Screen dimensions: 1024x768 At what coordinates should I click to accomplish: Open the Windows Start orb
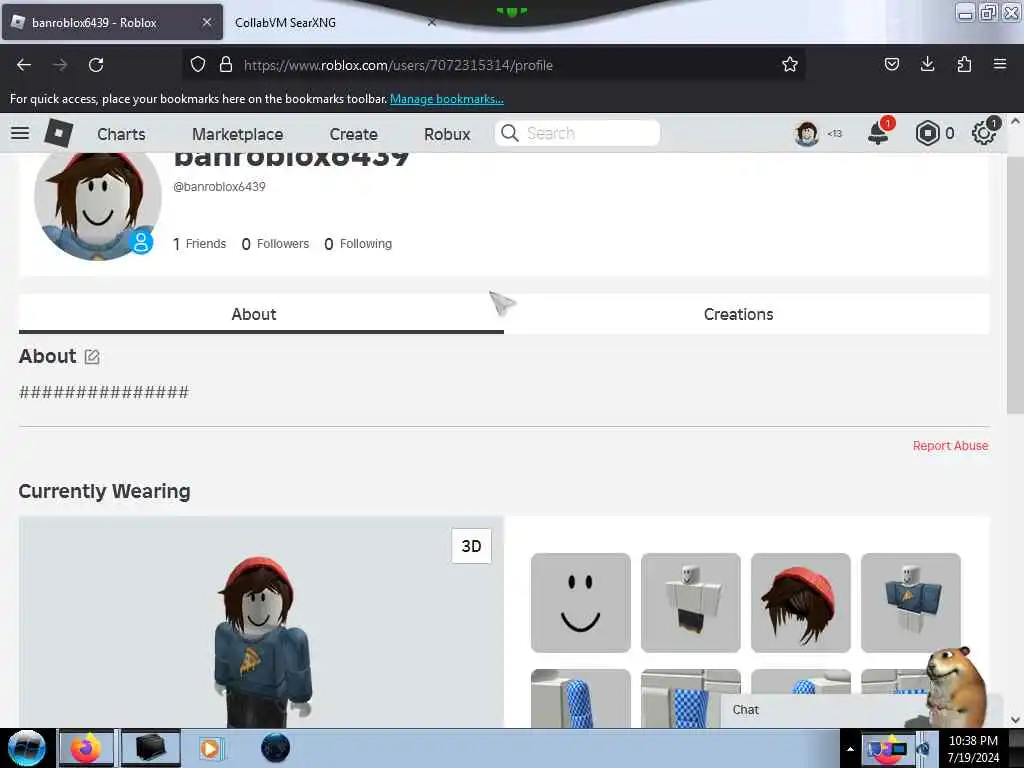27,748
